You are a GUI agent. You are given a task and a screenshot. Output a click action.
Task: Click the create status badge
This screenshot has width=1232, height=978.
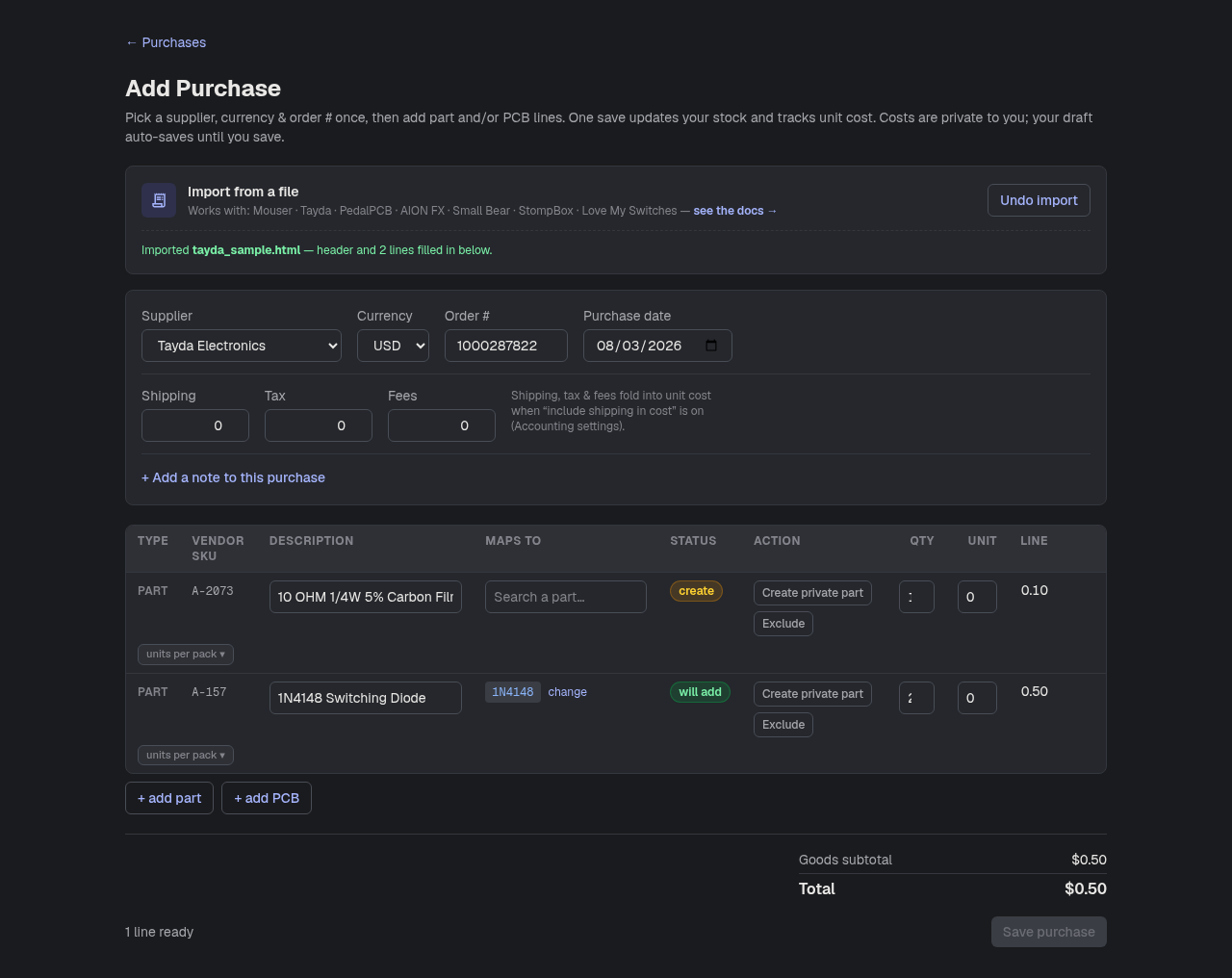[696, 591]
